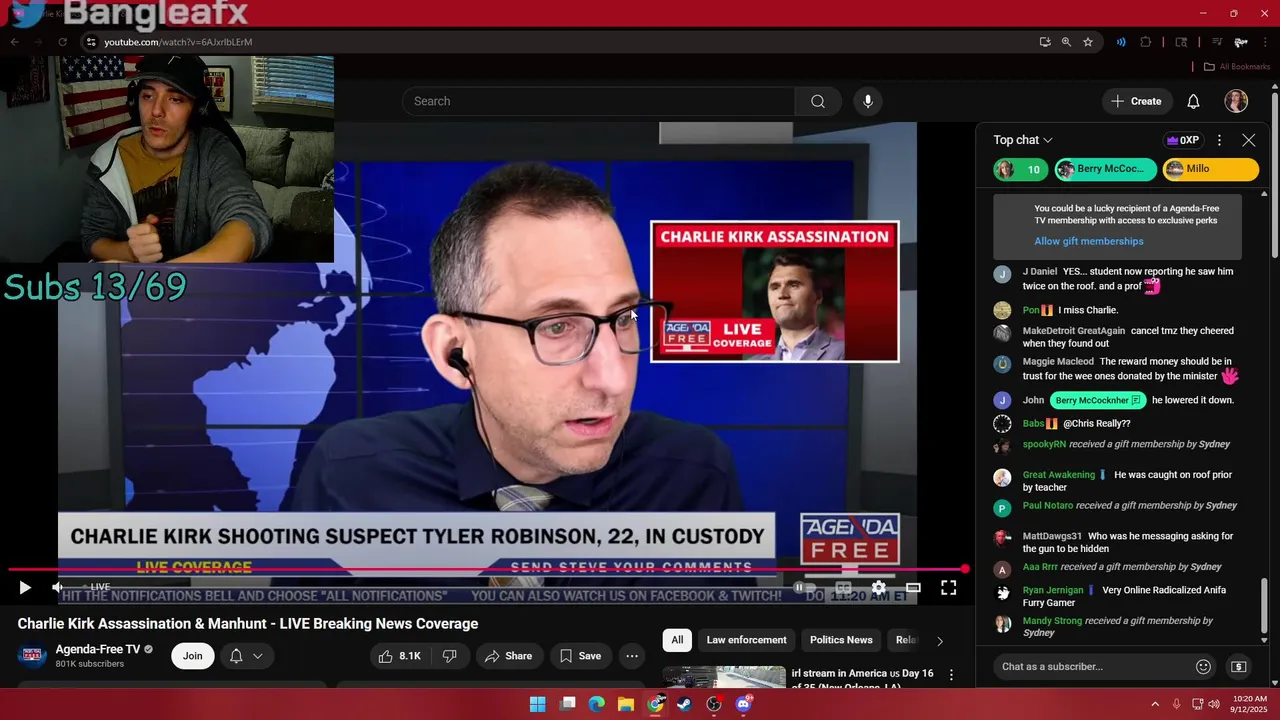The width and height of the screenshot is (1280, 720).
Task: Toggle autoplay switch in player controls
Action: point(805,588)
